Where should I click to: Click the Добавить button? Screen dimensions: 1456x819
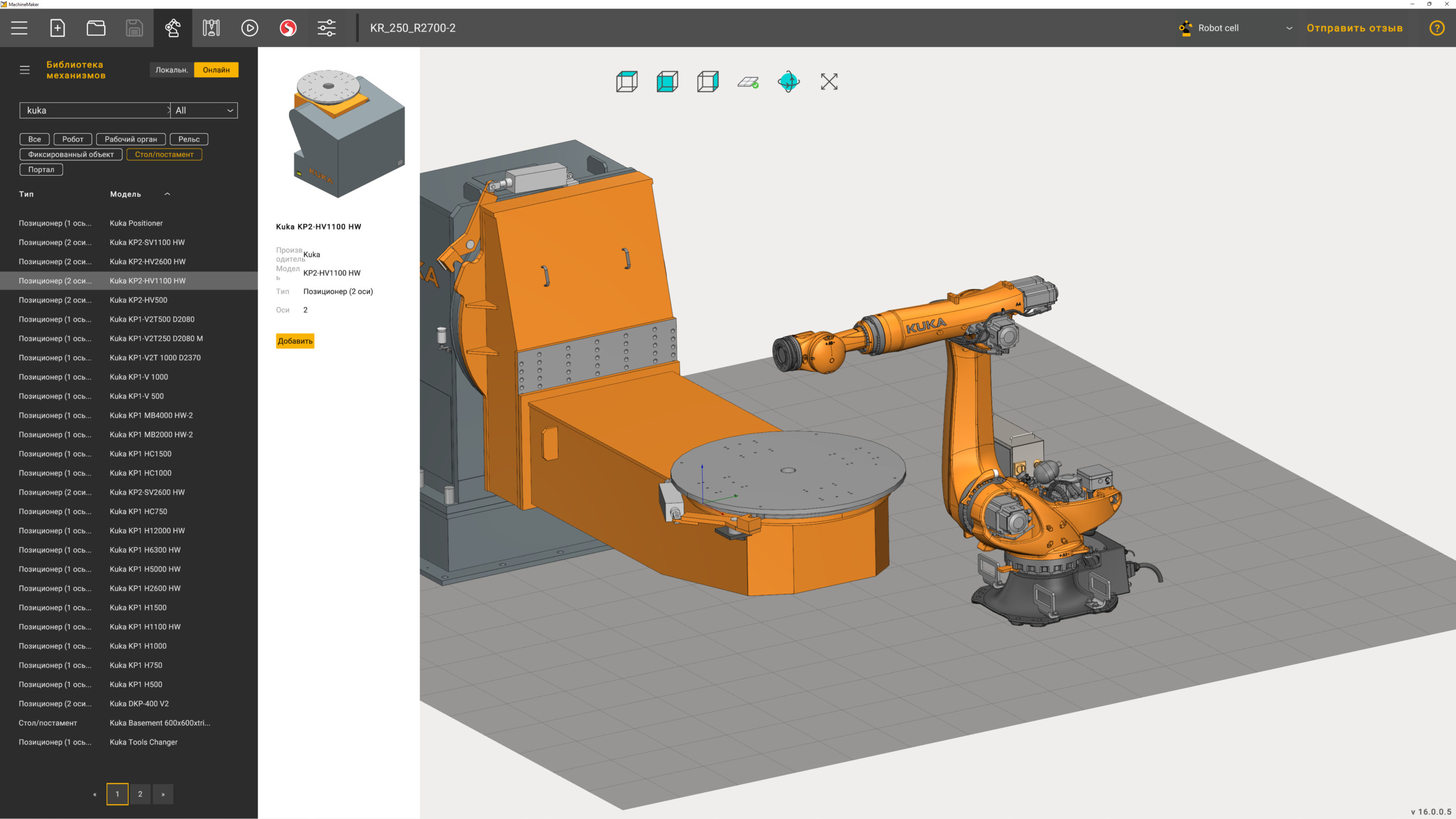pyautogui.click(x=295, y=341)
